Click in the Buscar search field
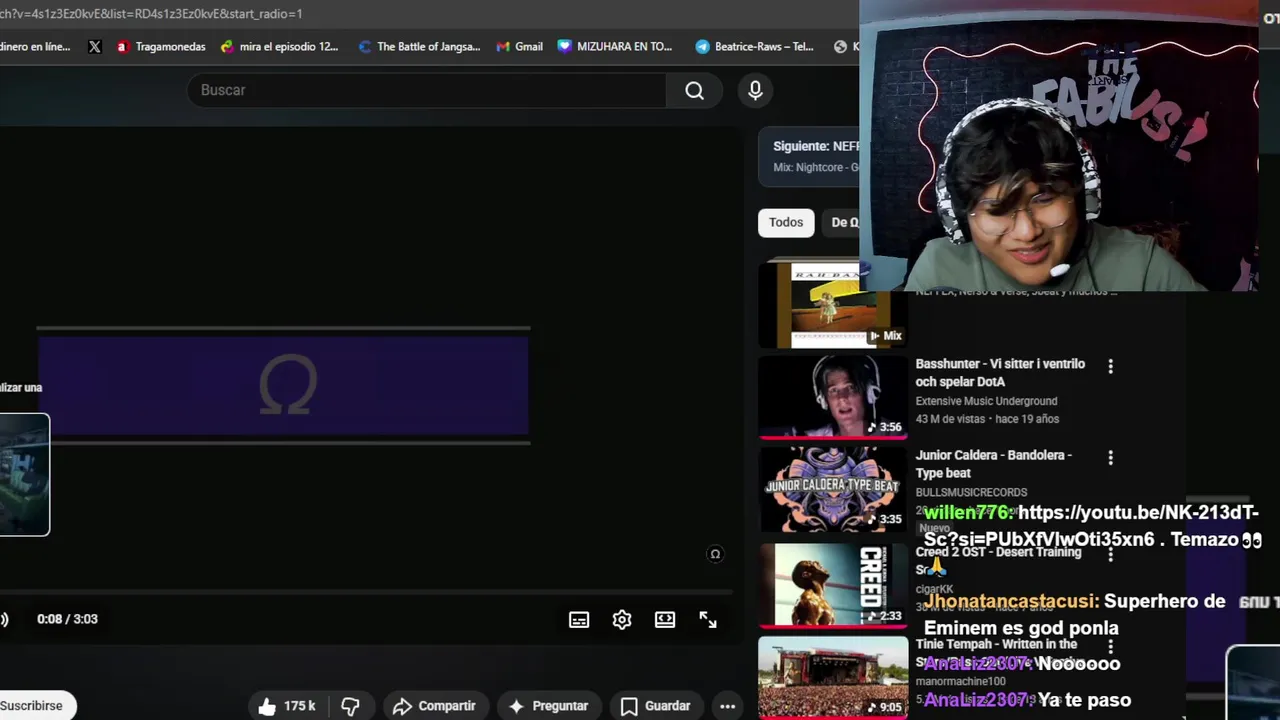Screen dimensions: 1280x720 (426, 90)
